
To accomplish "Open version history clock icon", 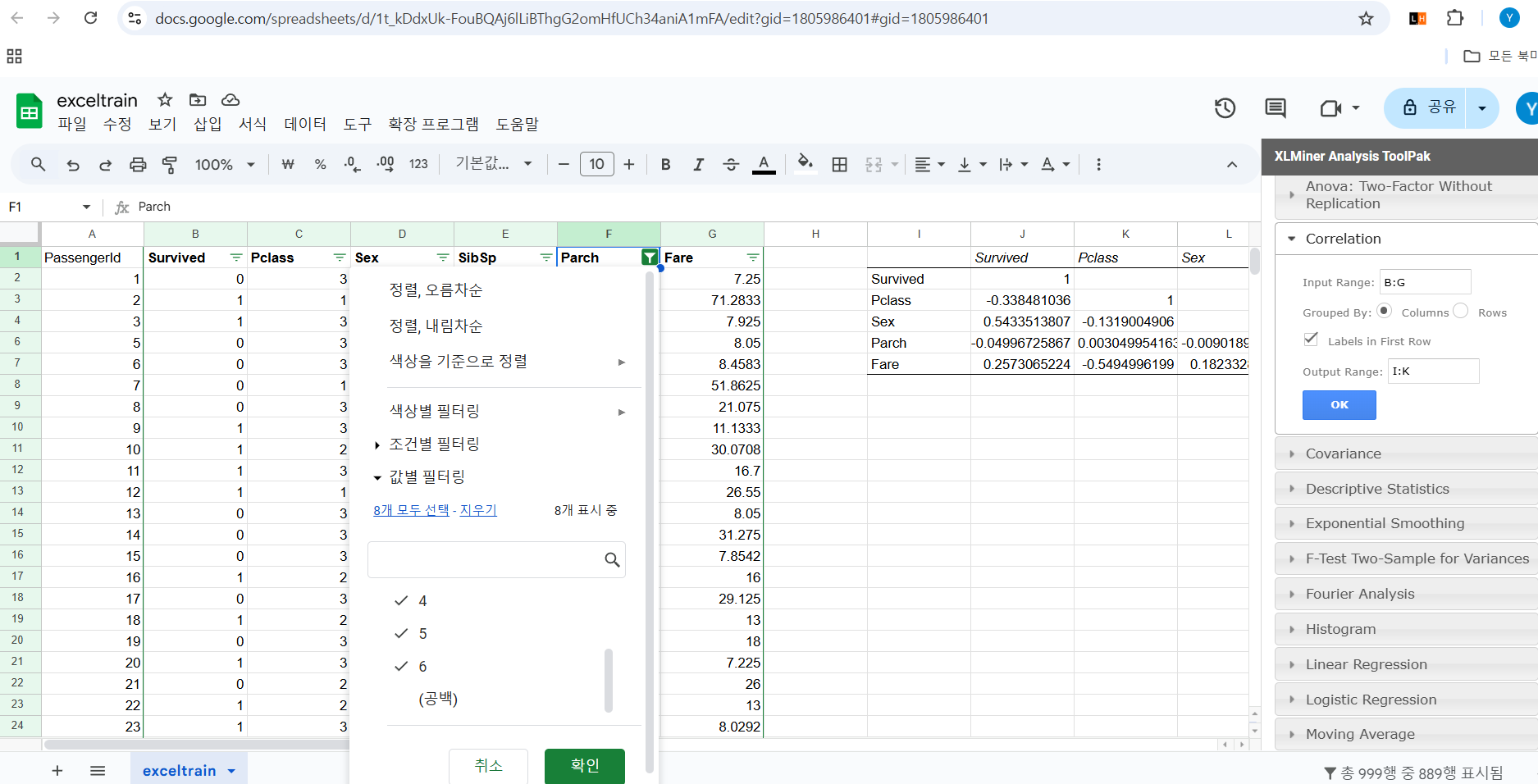I will click(1225, 108).
